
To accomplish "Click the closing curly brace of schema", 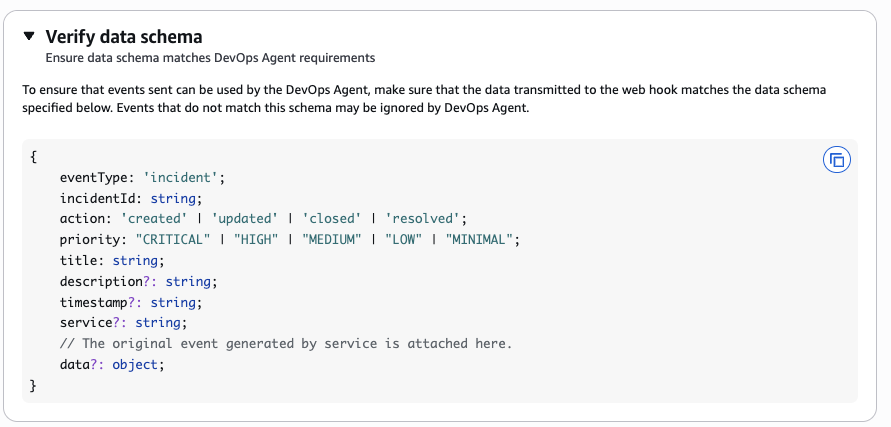I will (34, 385).
